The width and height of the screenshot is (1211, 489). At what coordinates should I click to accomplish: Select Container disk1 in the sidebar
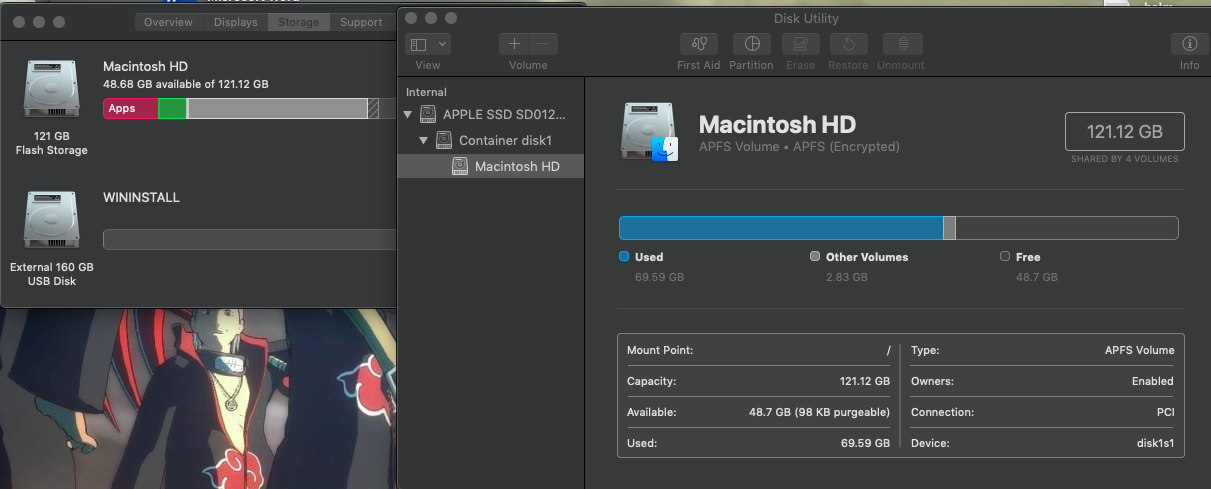[x=504, y=141]
